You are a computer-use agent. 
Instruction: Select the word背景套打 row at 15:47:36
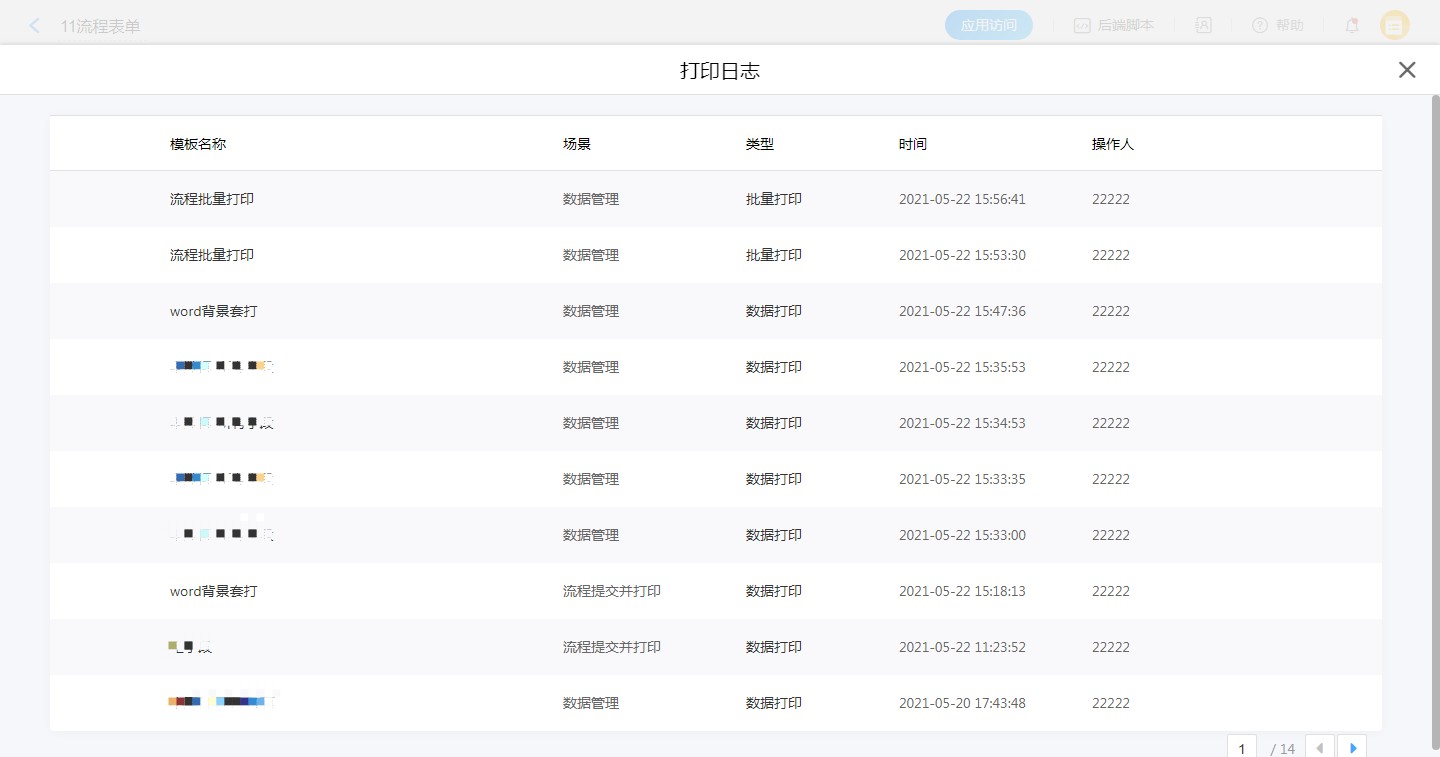point(214,311)
